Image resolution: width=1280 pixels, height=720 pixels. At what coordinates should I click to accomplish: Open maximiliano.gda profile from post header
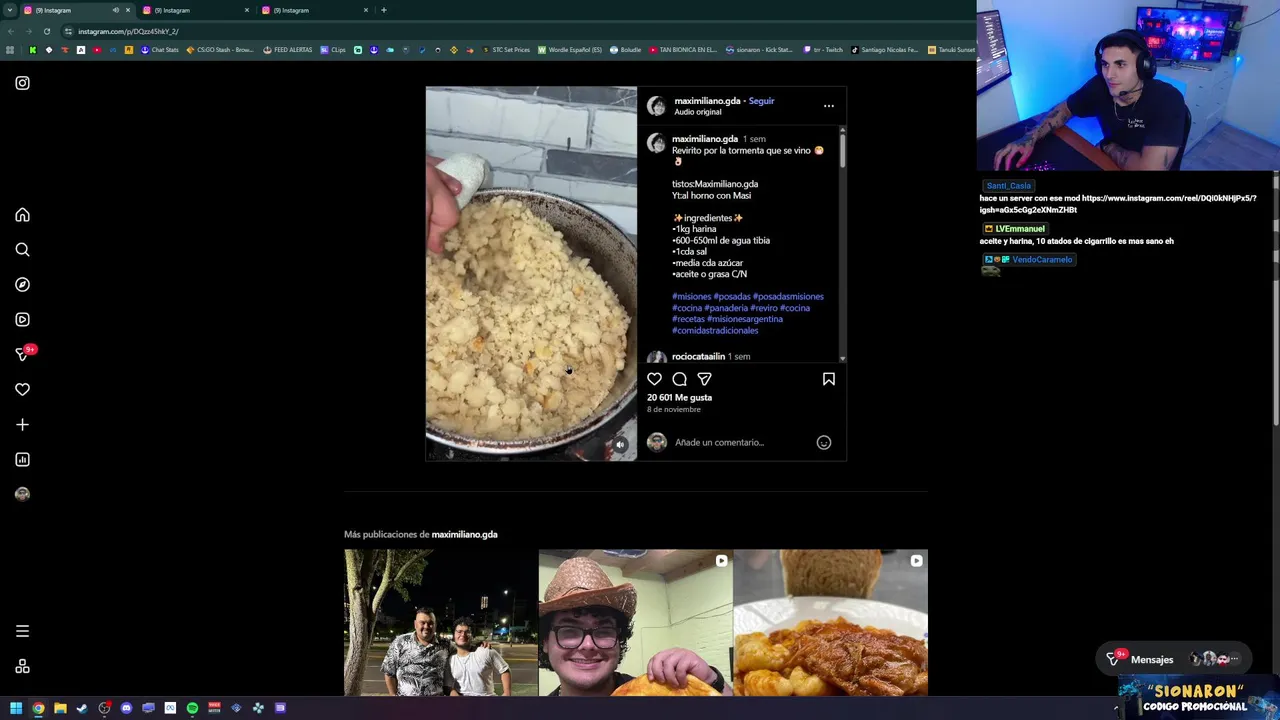[x=707, y=101]
